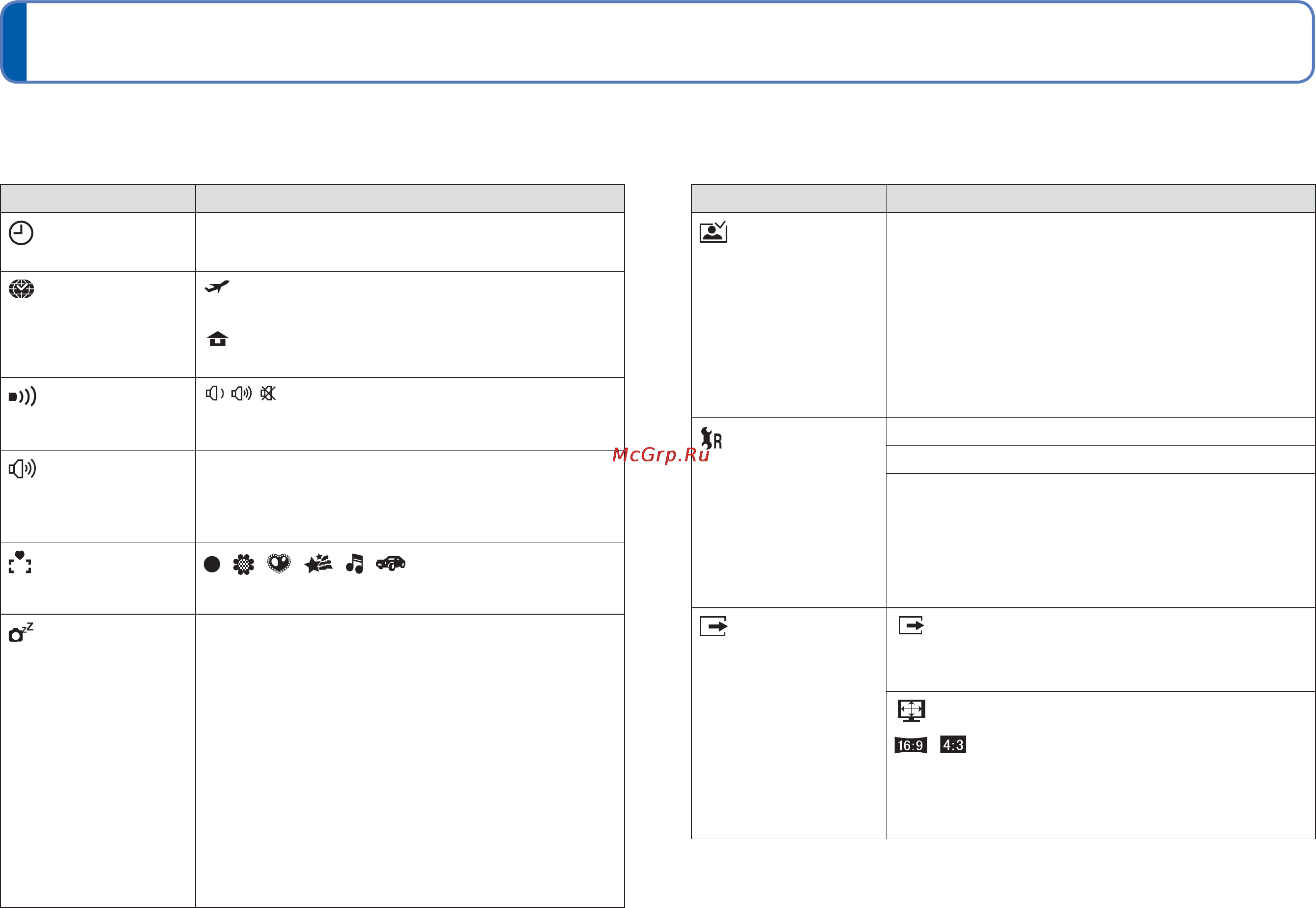Screen dimensions: 1316x908
Task: Click the clock set icon
Action: (x=21, y=233)
